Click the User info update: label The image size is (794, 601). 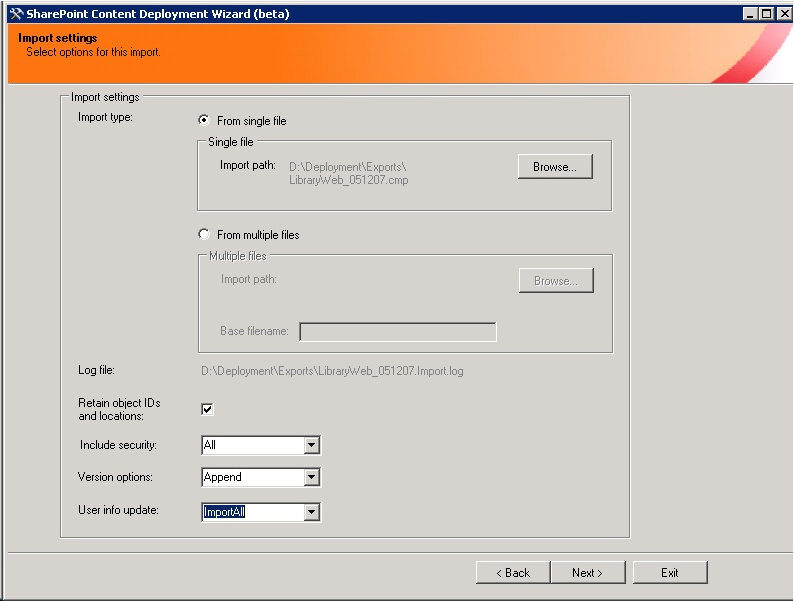click(118, 510)
